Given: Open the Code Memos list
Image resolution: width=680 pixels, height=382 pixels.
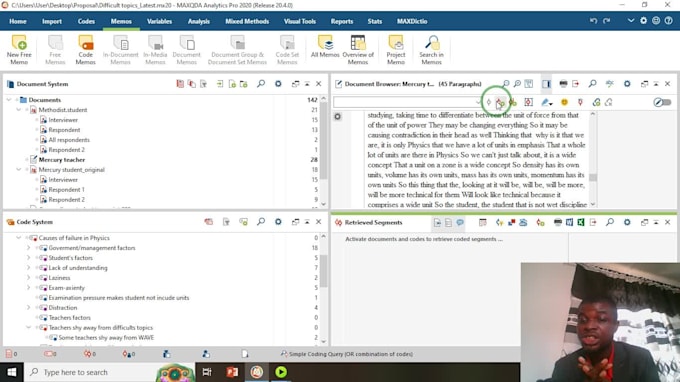Looking at the screenshot, I should 85,50.
